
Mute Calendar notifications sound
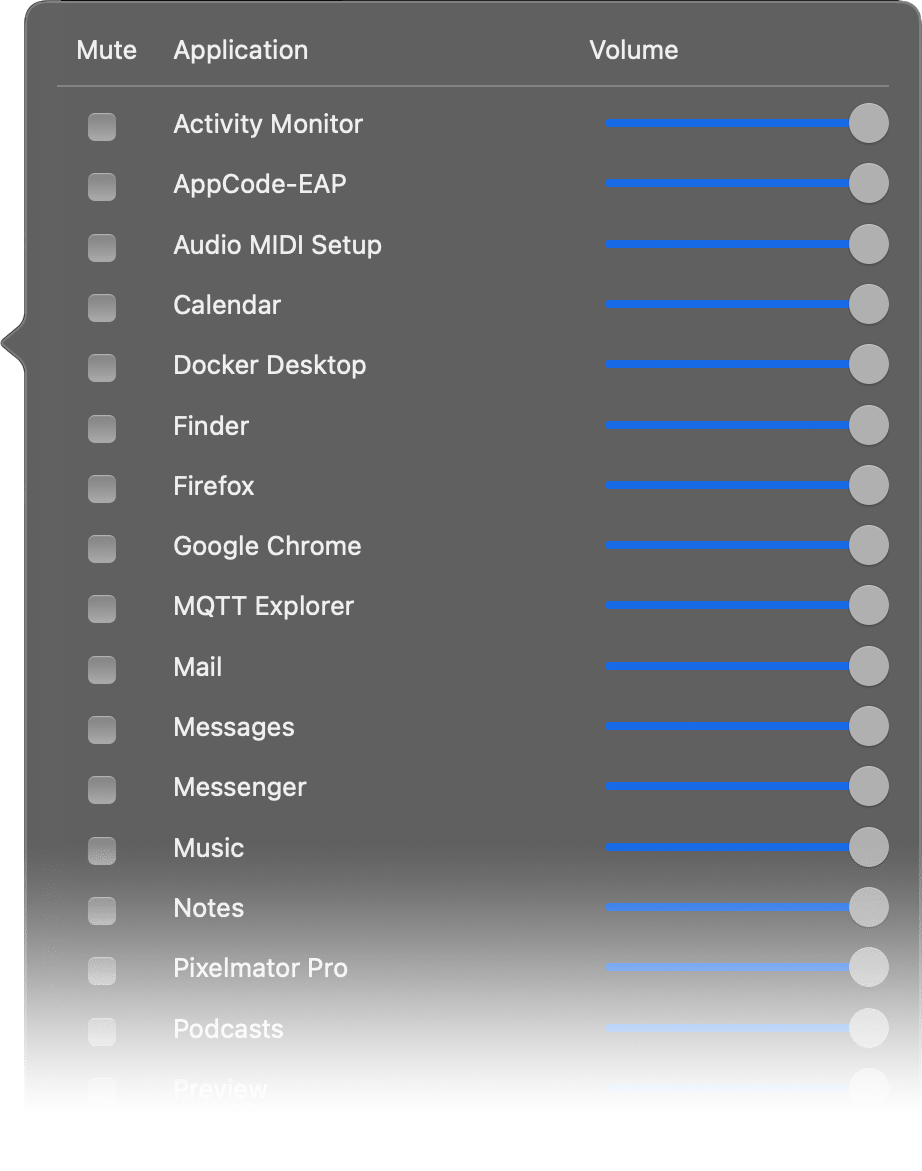tap(101, 307)
